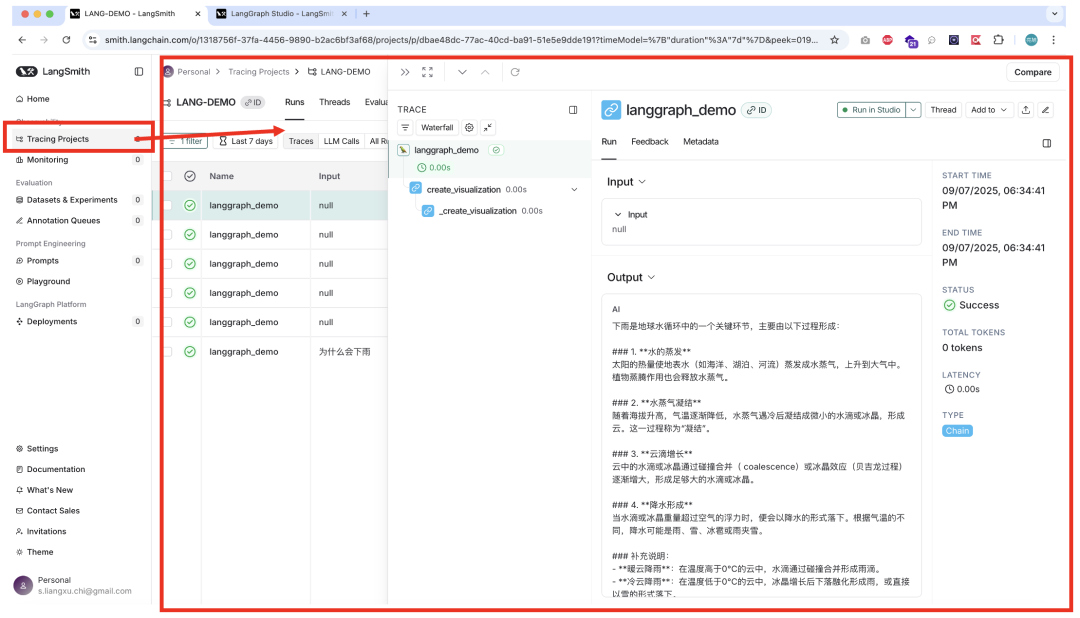This screenshot has width=1080, height=618.
Task: Copy the langgraph_demo run ID badge
Action: 756,110
